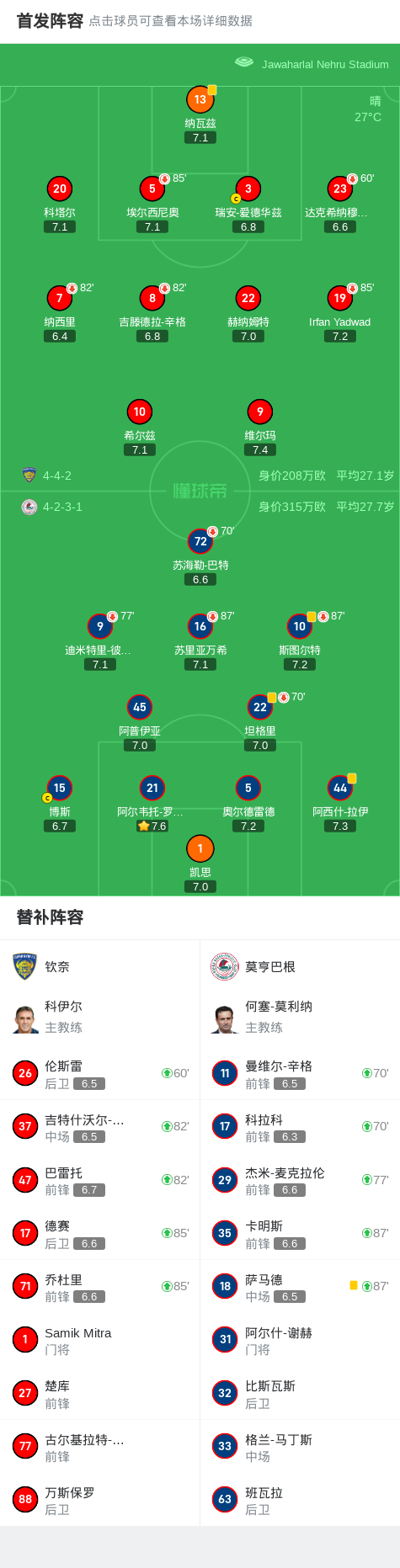
Task: Open goalkeeper number 13 纳瓦兹 player icon
Action: (200, 99)
